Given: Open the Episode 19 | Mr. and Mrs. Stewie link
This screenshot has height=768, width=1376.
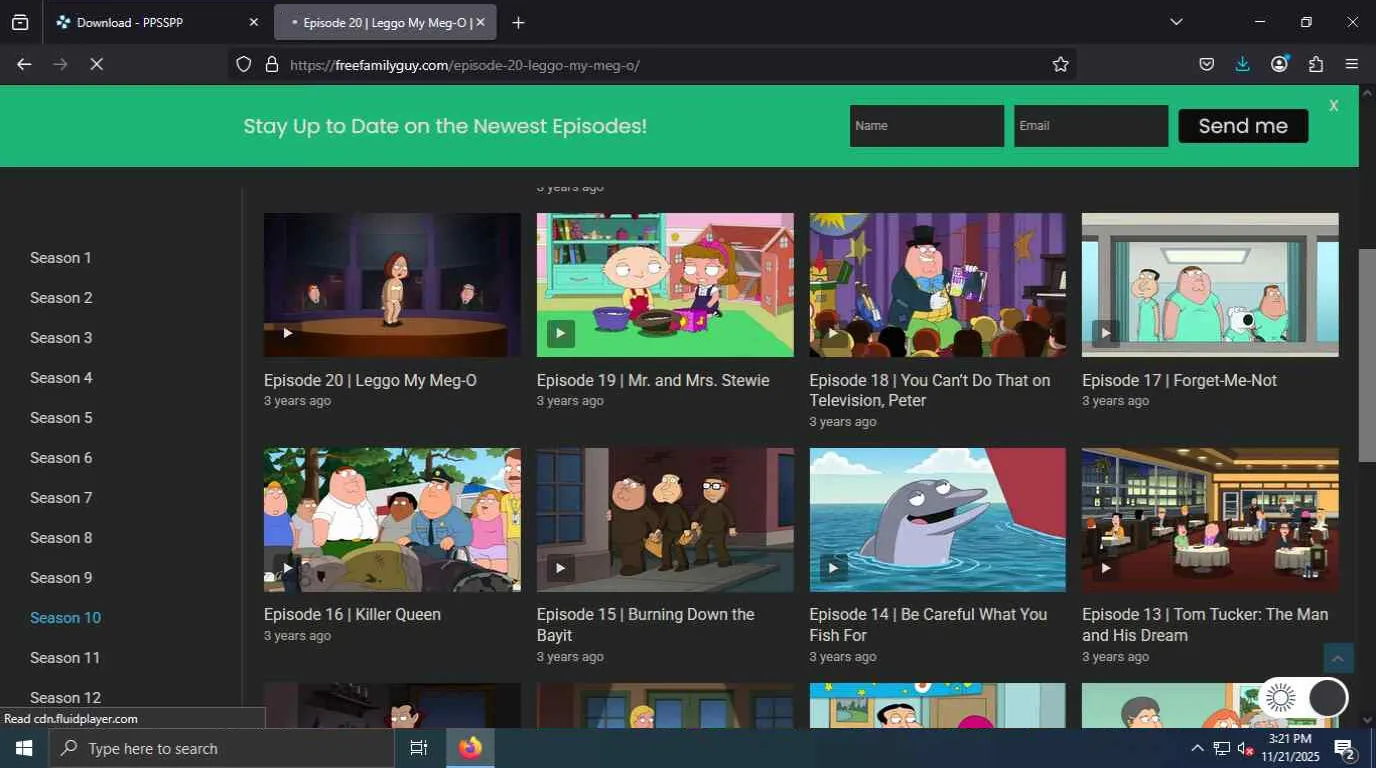Looking at the screenshot, I should point(653,380).
